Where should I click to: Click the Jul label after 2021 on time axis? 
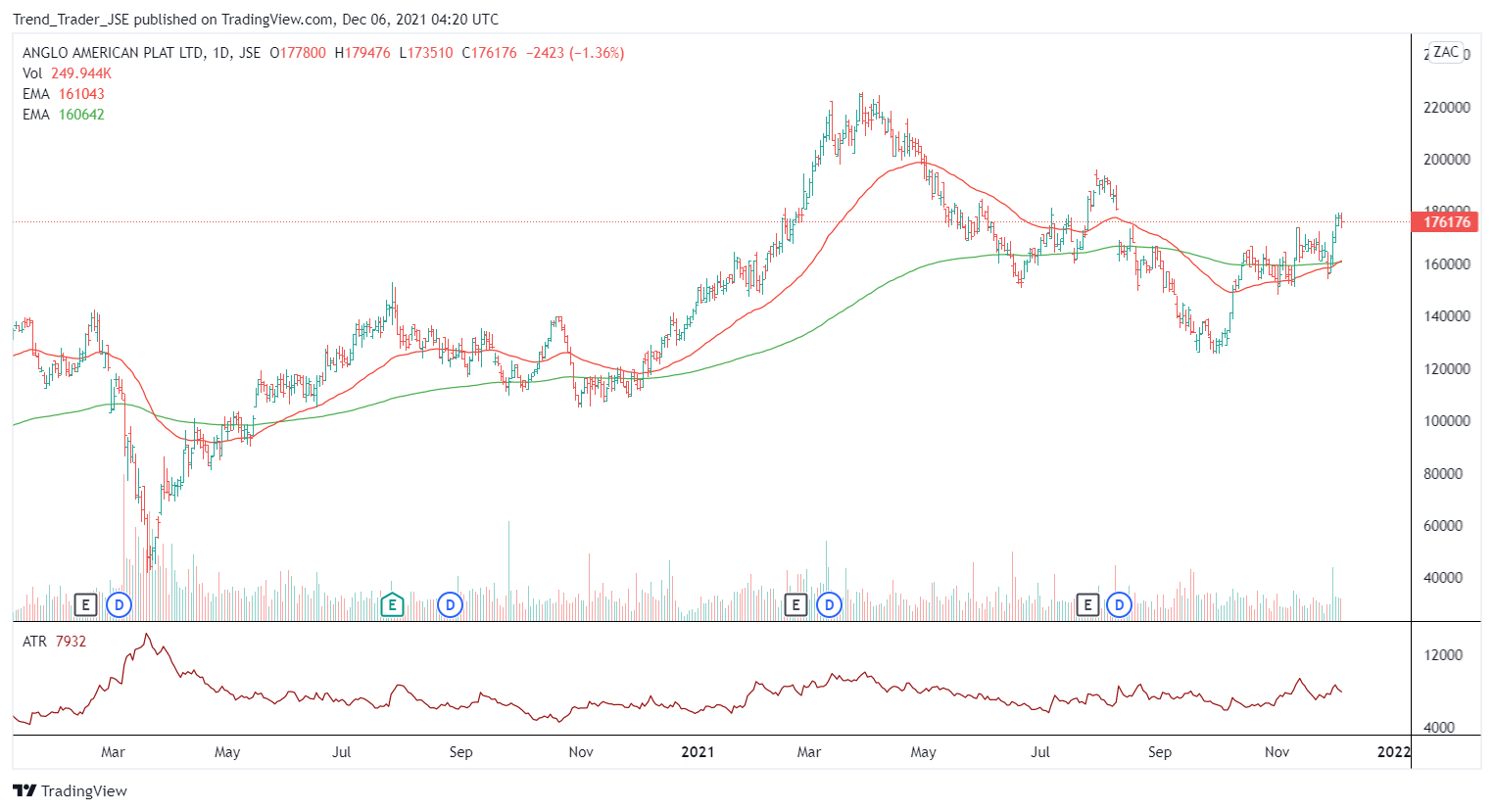pyautogui.click(x=1040, y=752)
